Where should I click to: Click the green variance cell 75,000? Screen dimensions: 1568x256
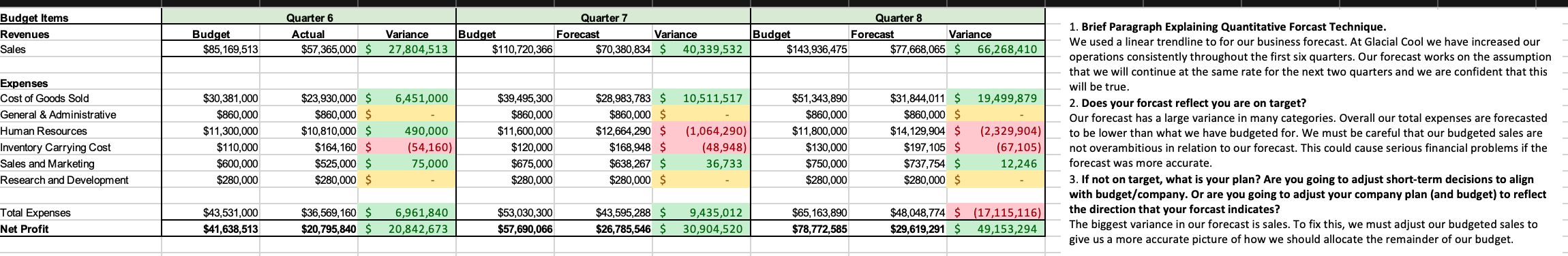[x=407, y=164]
